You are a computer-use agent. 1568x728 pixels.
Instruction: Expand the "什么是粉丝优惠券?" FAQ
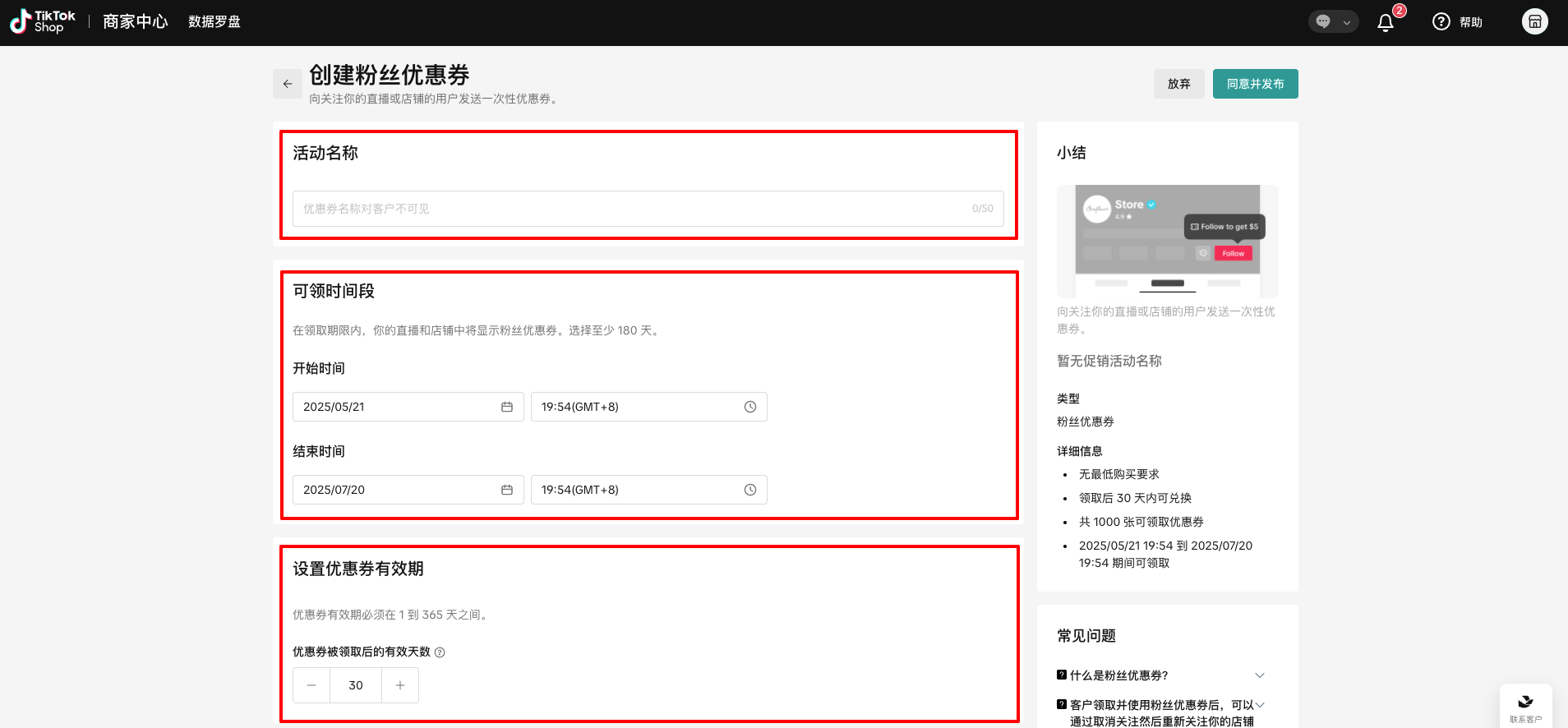coord(1260,675)
